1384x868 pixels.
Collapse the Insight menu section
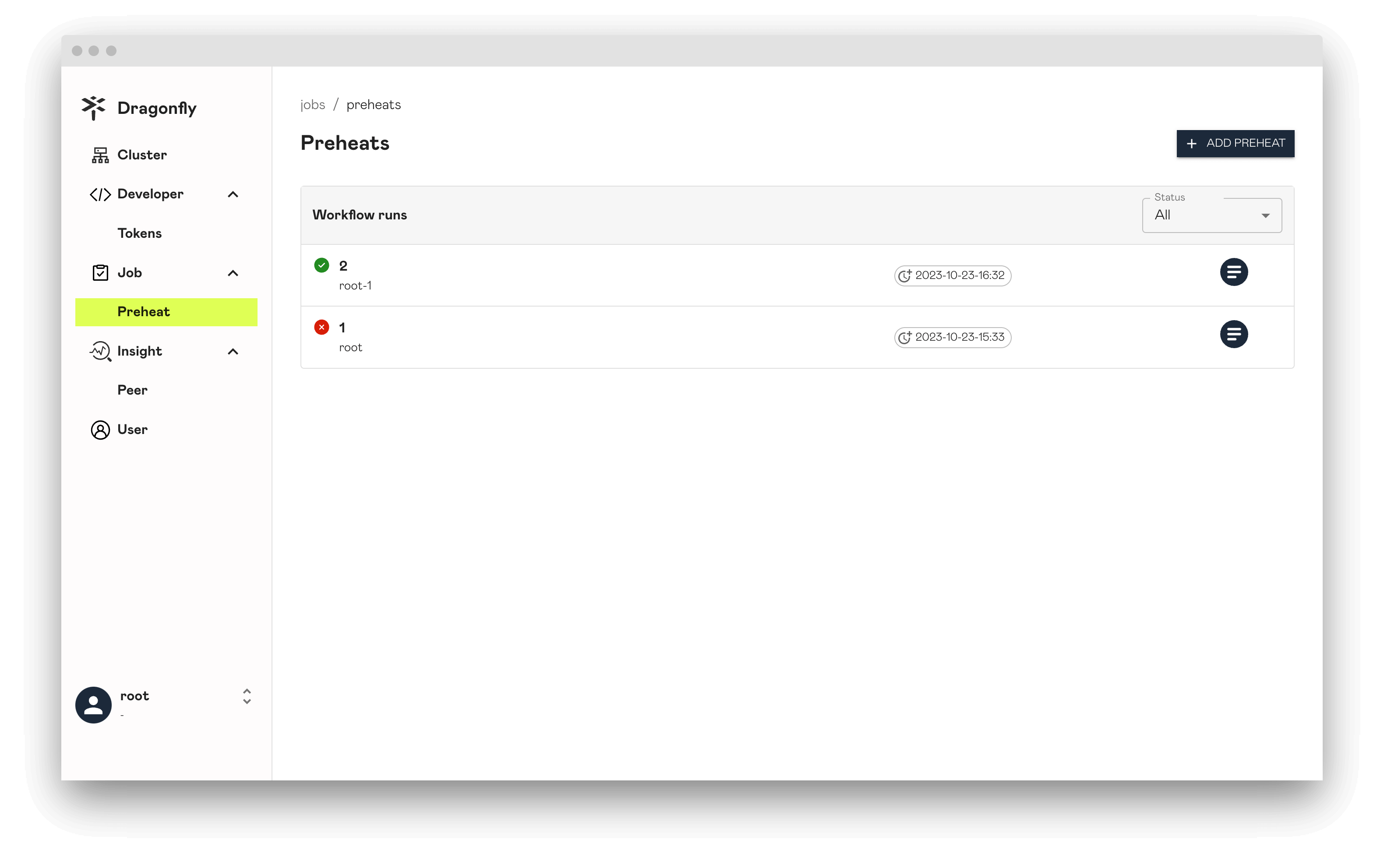pyautogui.click(x=233, y=352)
